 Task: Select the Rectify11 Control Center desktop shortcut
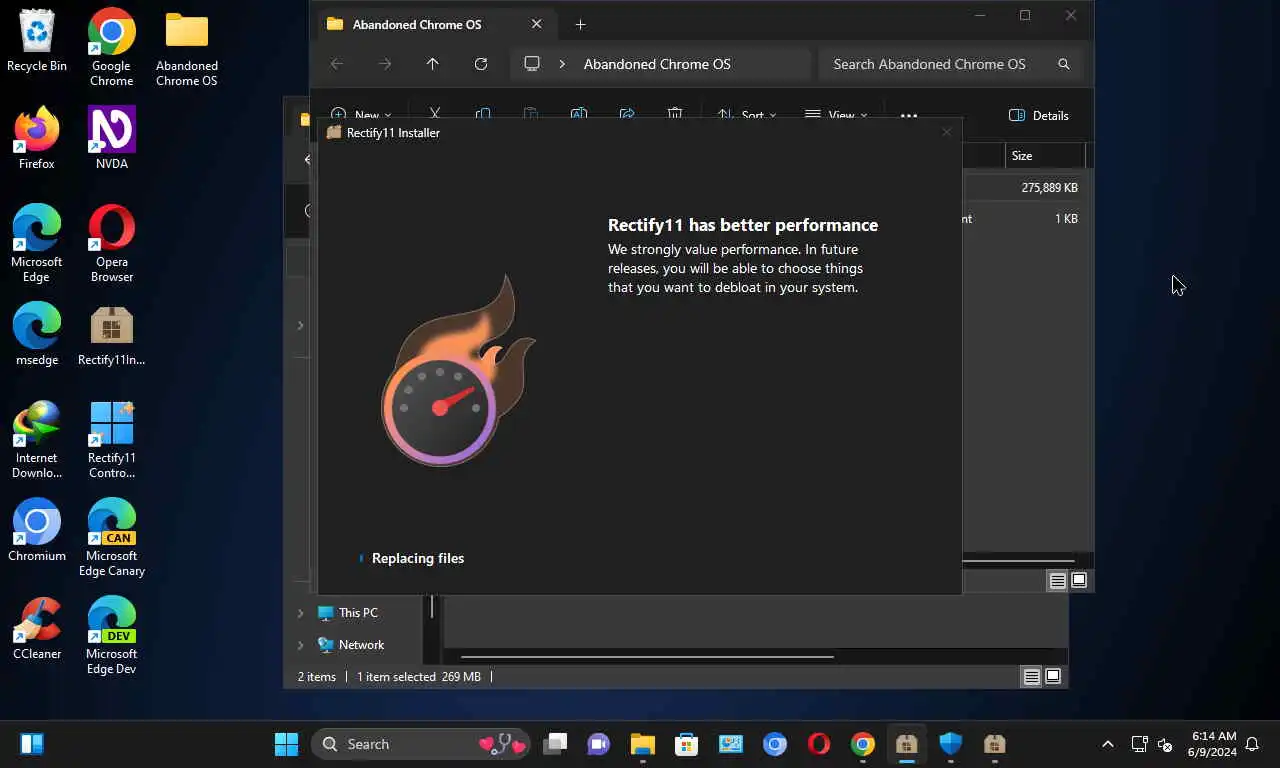112,440
